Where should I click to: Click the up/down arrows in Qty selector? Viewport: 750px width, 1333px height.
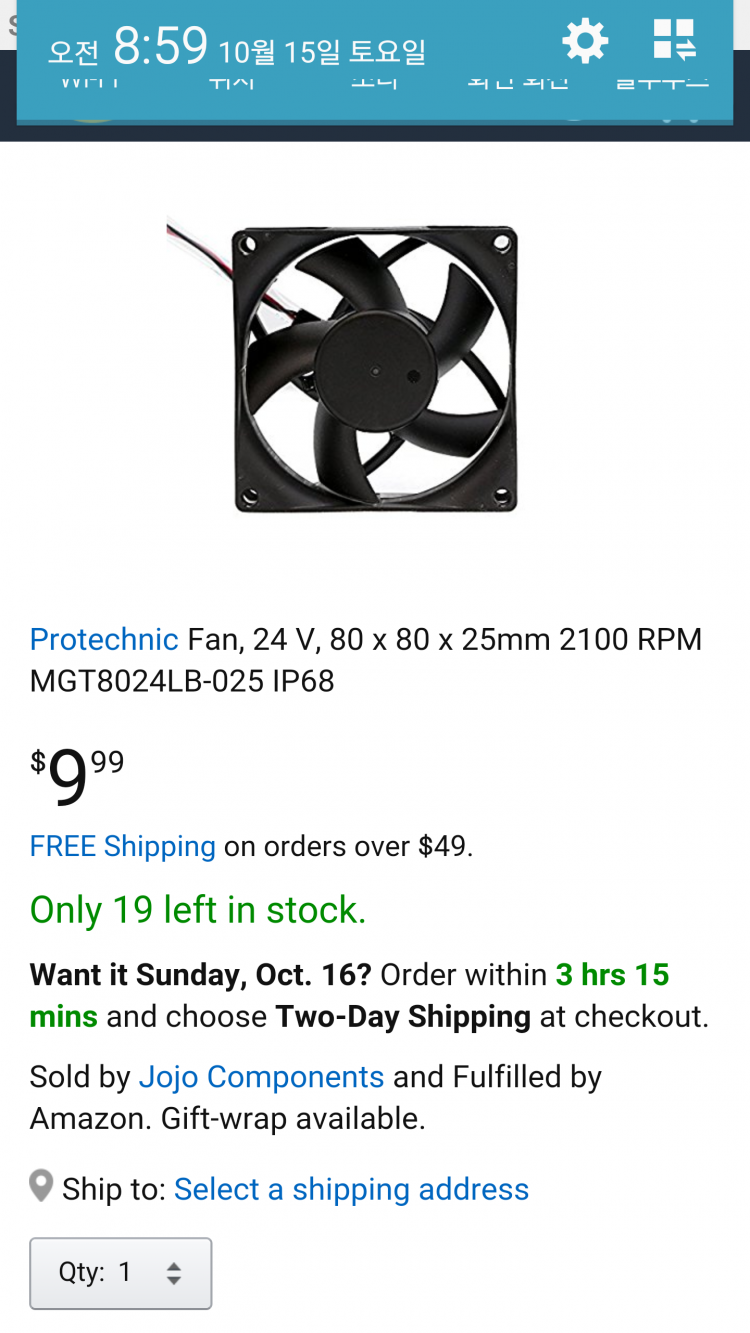(174, 1273)
